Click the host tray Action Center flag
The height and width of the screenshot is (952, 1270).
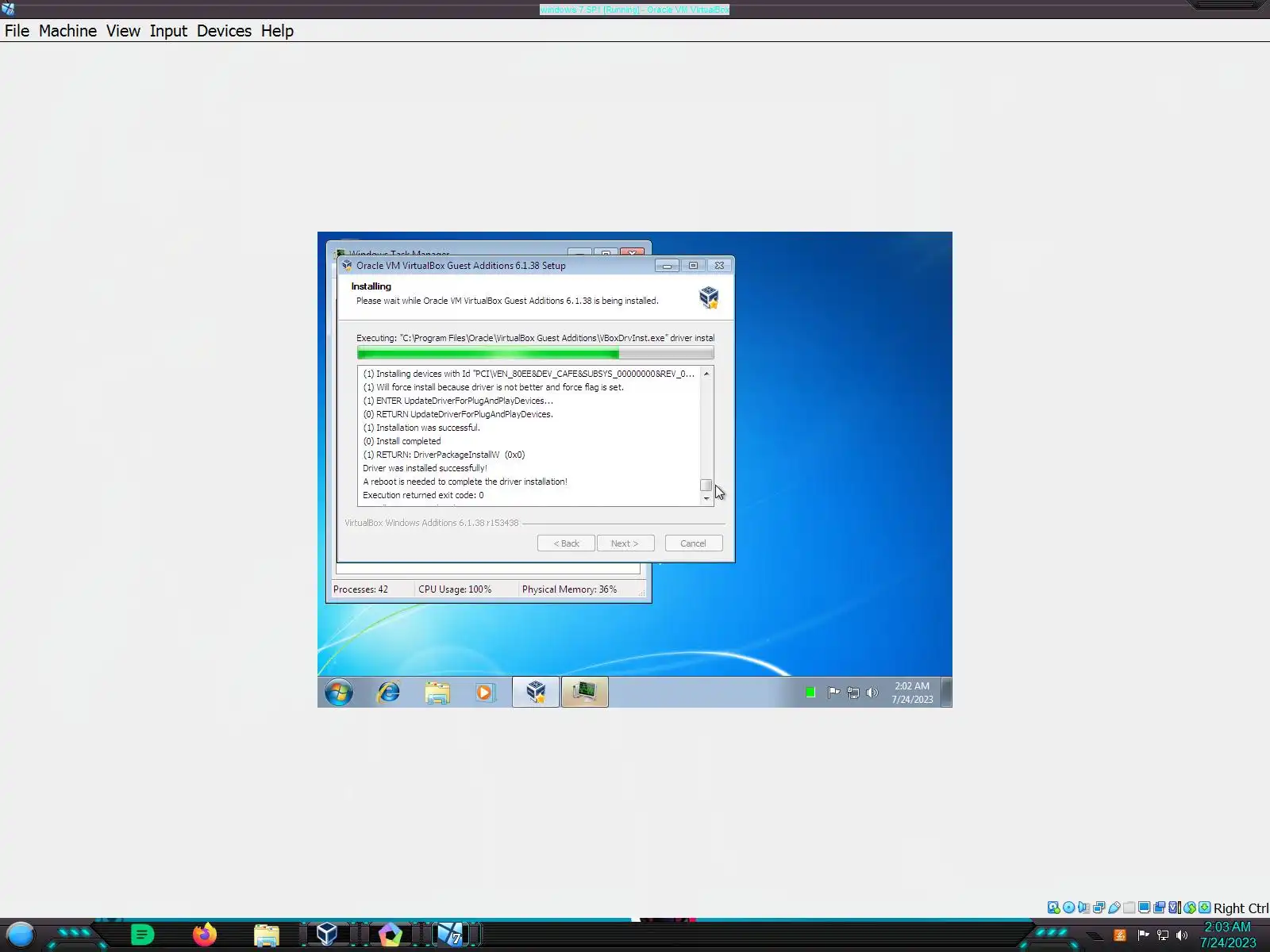pos(1143,935)
